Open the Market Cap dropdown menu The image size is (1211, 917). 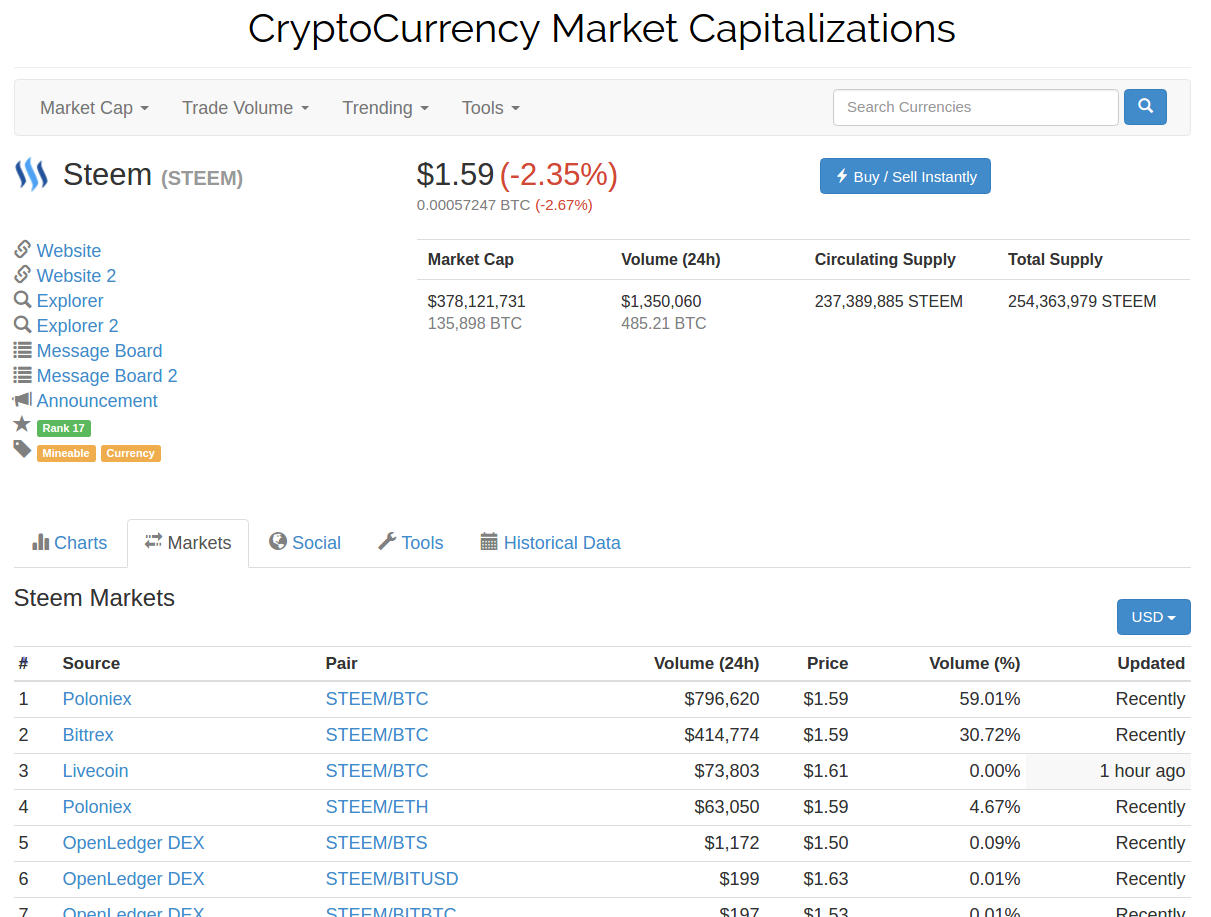(94, 108)
